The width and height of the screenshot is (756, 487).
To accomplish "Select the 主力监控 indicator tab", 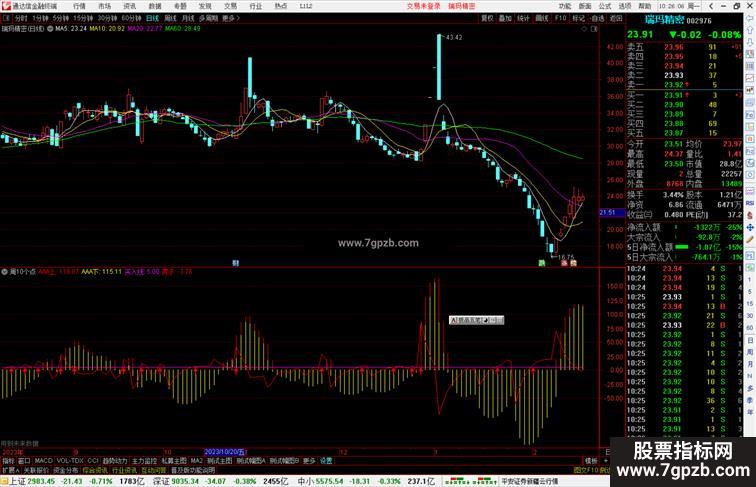I will coord(144,461).
